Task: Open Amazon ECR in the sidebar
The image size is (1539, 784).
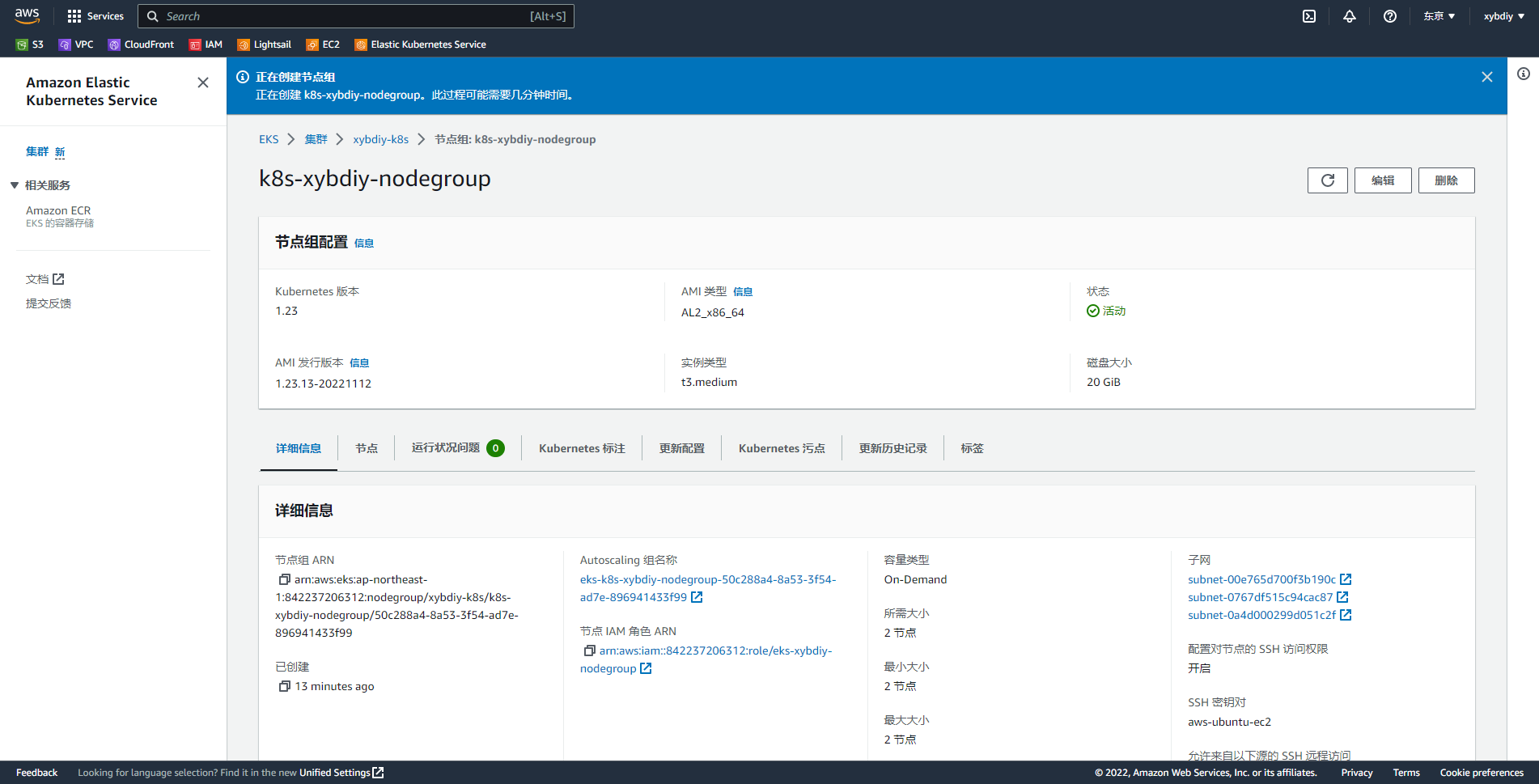Action: tap(58, 210)
